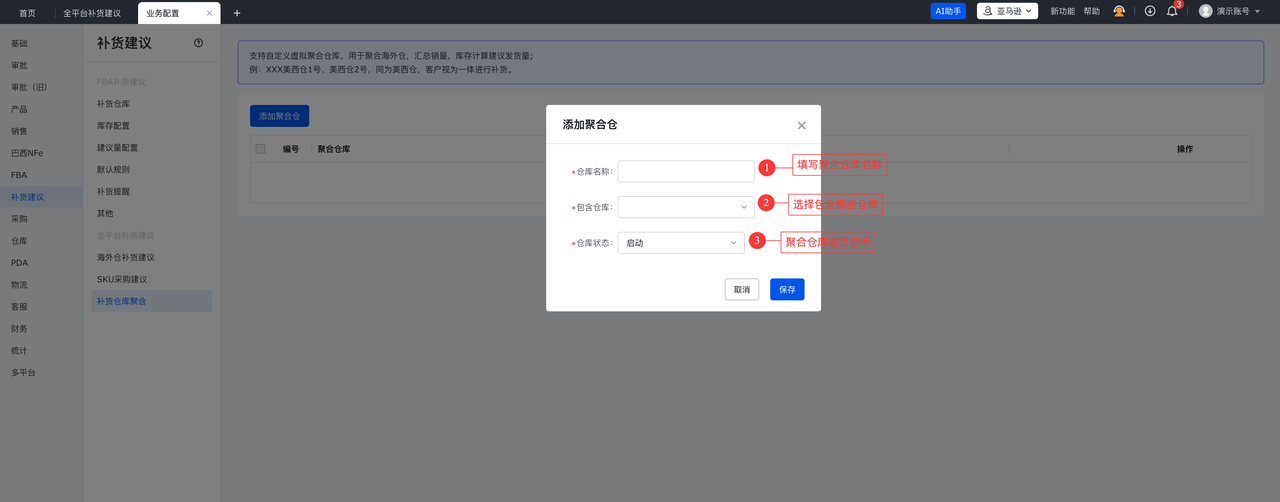This screenshot has width=1280, height=502.
Task: Open the 亚马逊 platform selector
Action: (1007, 11)
